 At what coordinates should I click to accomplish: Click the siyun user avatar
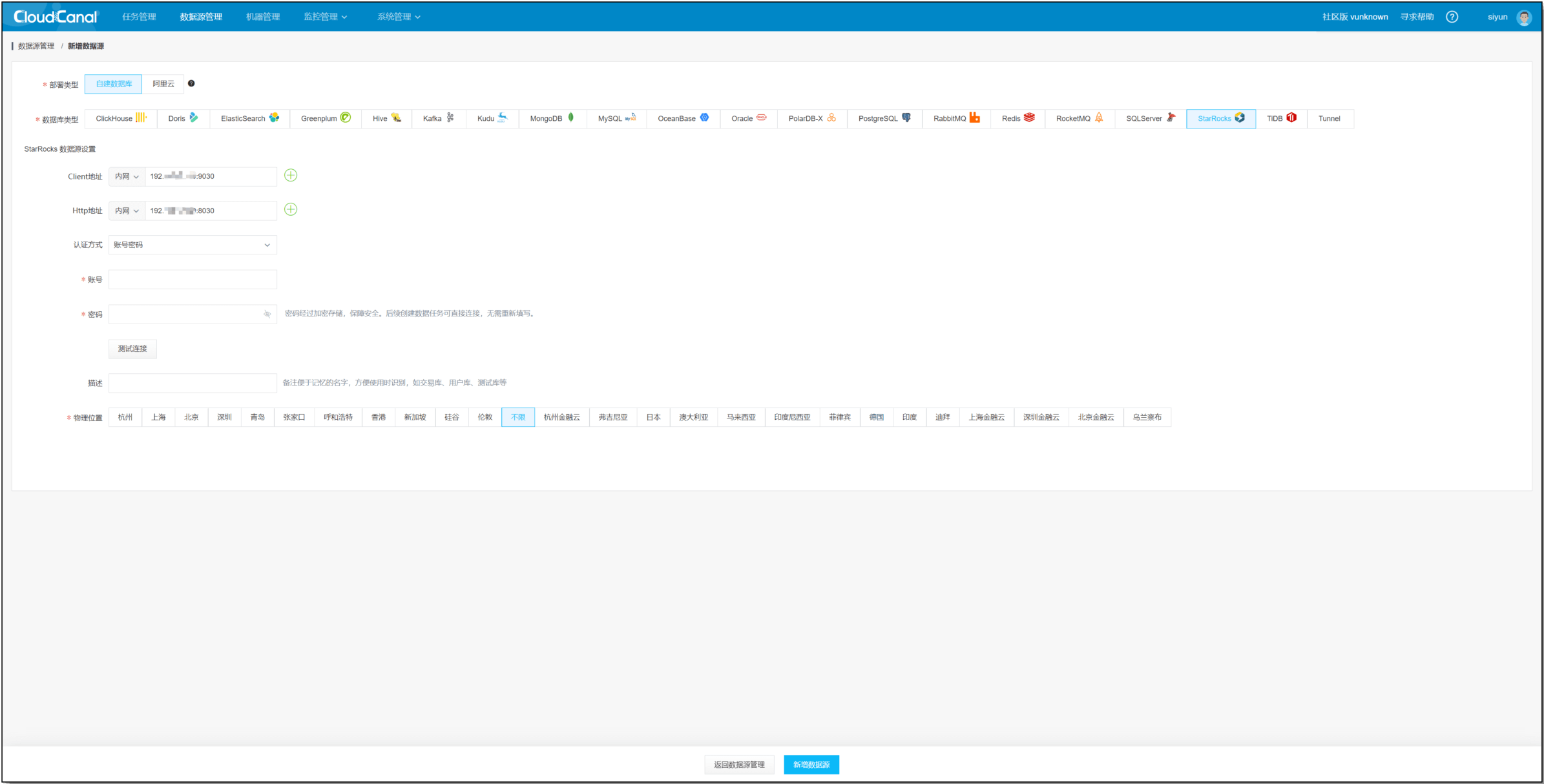point(1524,17)
